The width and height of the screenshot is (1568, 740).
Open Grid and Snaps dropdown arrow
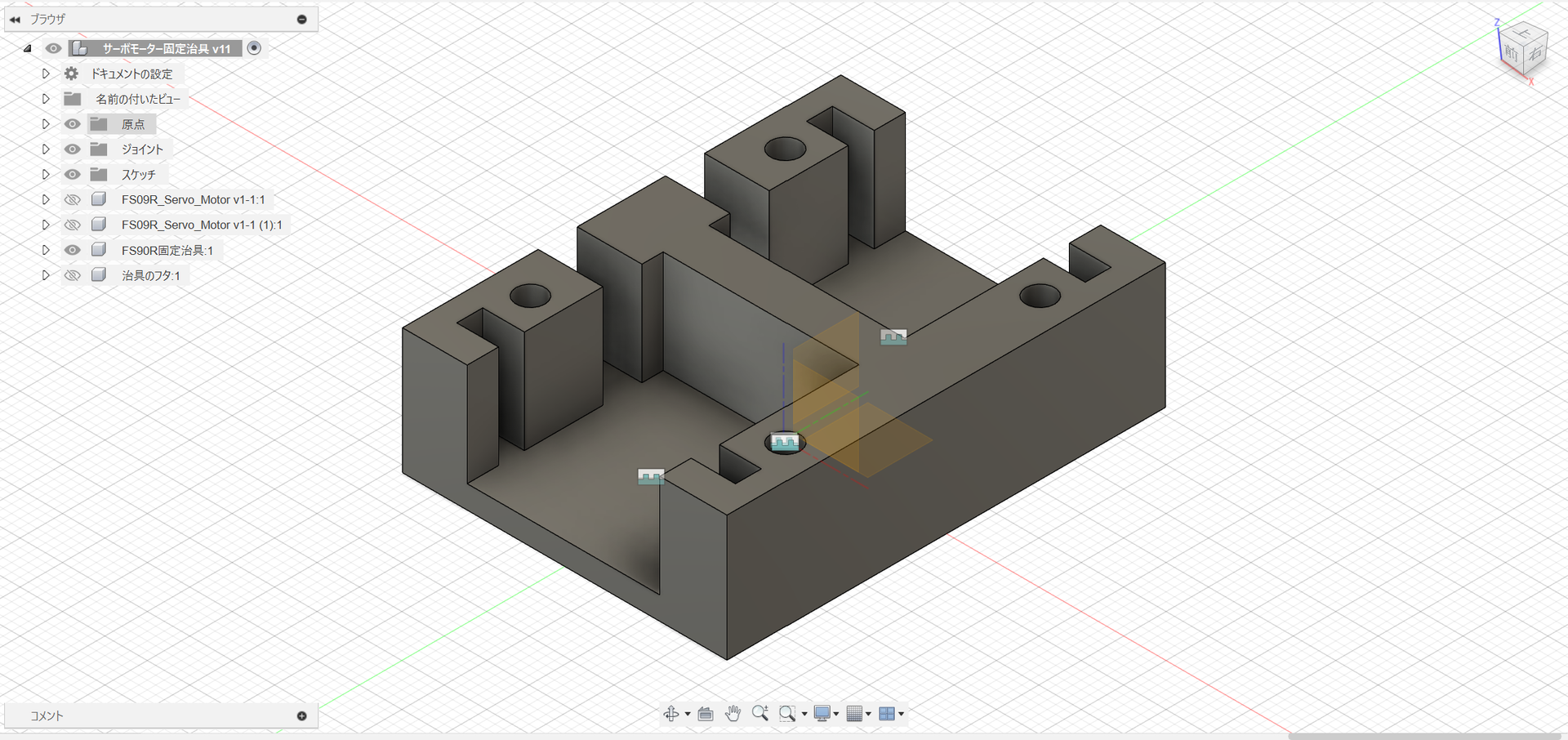coord(868,715)
